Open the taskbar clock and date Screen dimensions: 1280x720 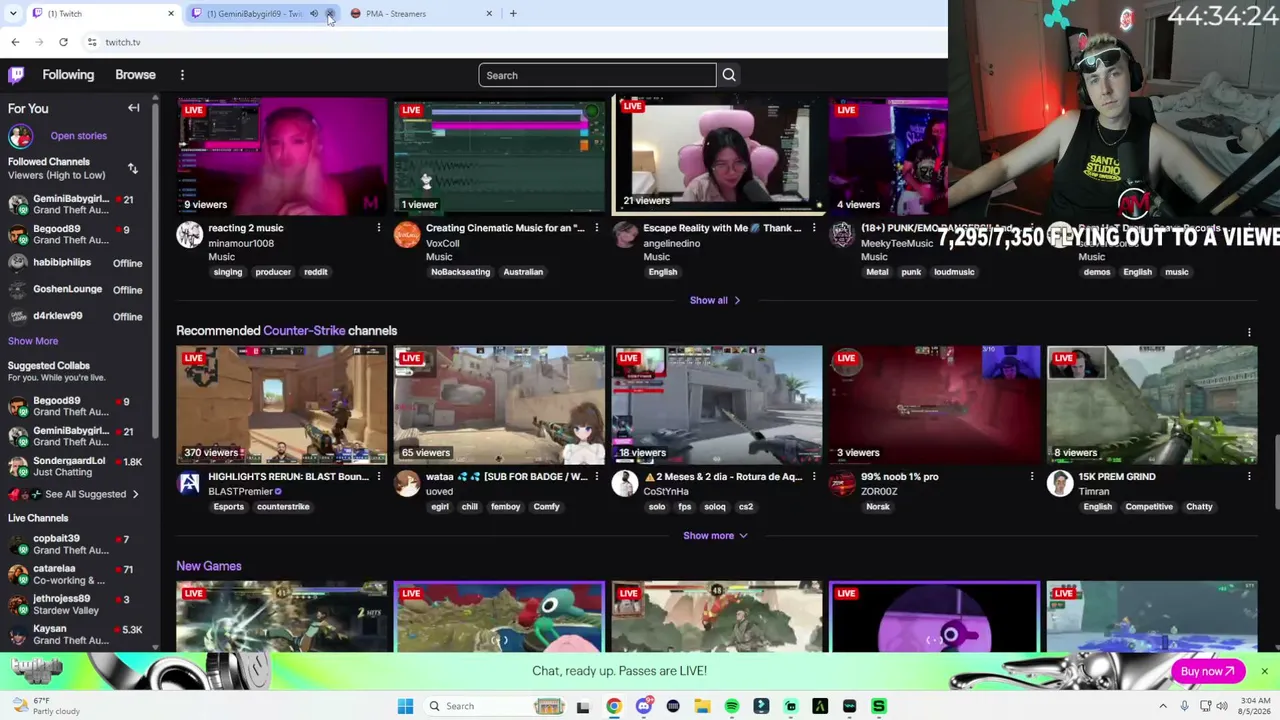(x=1252, y=706)
